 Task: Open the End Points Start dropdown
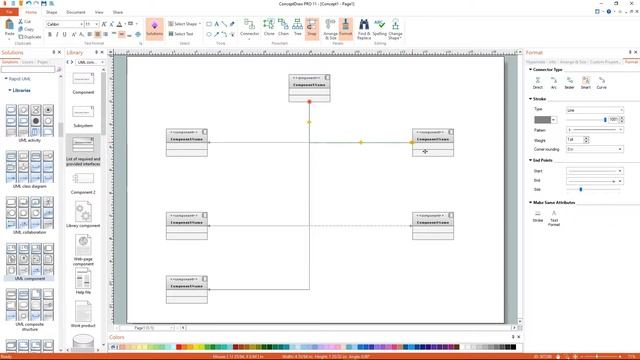click(x=595, y=171)
